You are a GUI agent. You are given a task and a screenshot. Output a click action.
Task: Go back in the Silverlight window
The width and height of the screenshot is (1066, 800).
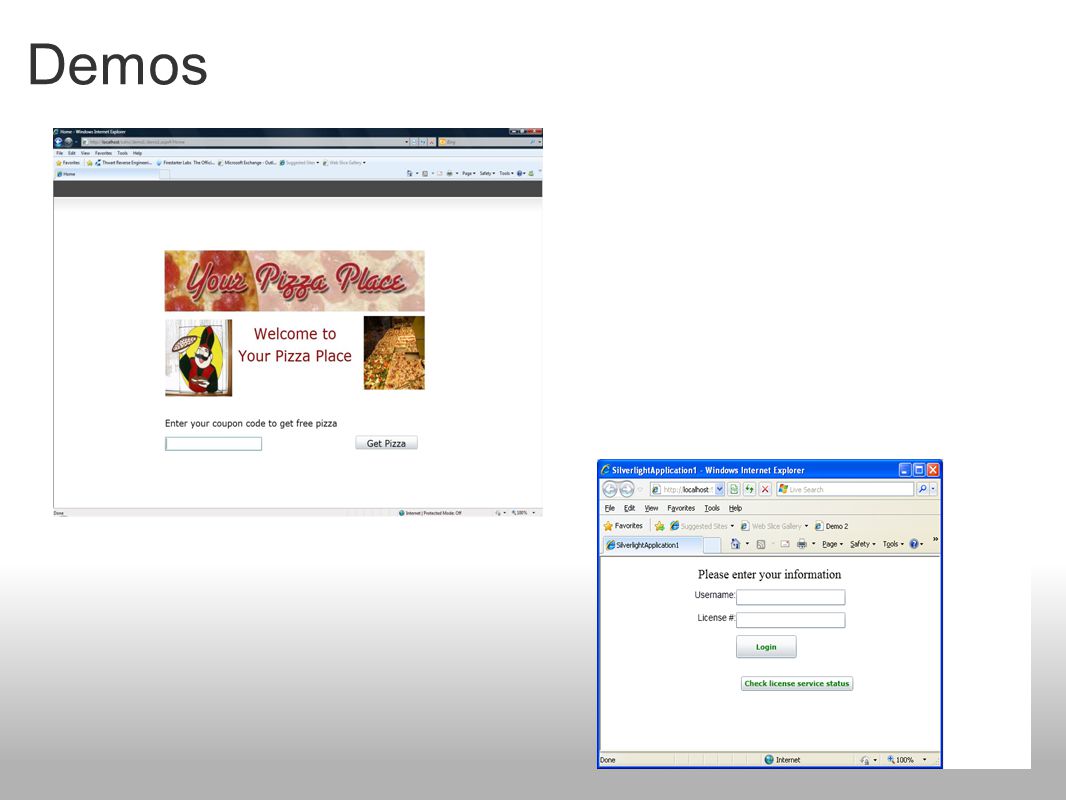tap(610, 489)
